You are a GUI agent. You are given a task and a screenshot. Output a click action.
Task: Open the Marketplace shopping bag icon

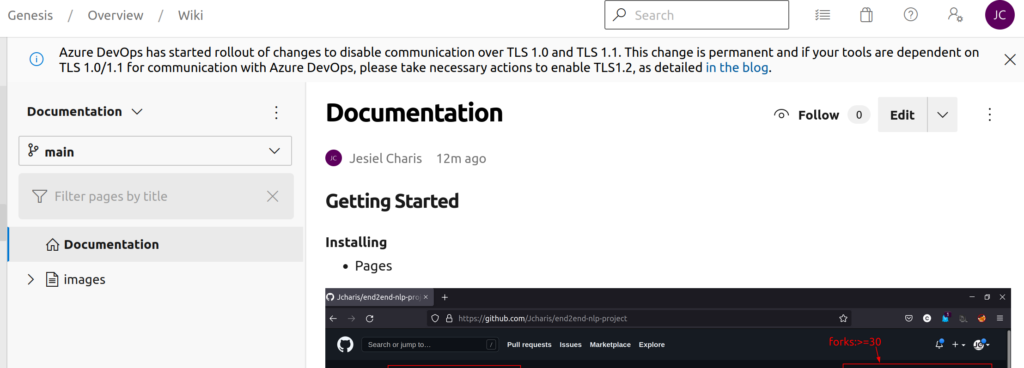866,15
